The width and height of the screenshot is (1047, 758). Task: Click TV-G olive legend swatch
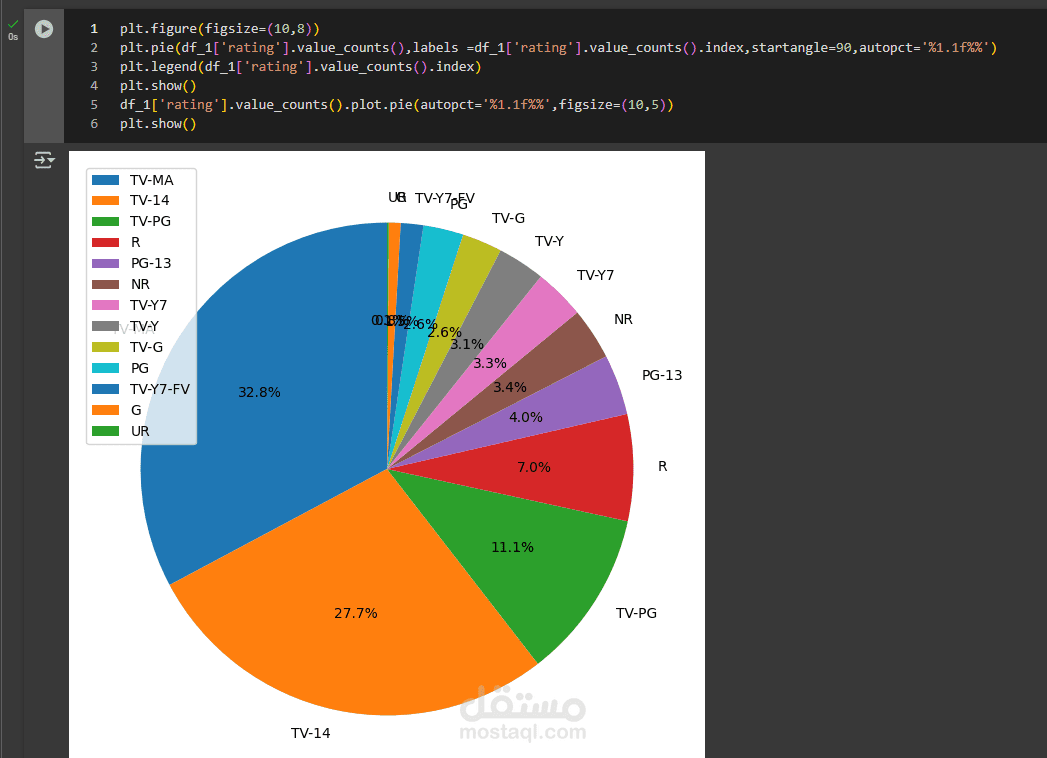pyautogui.click(x=106, y=347)
